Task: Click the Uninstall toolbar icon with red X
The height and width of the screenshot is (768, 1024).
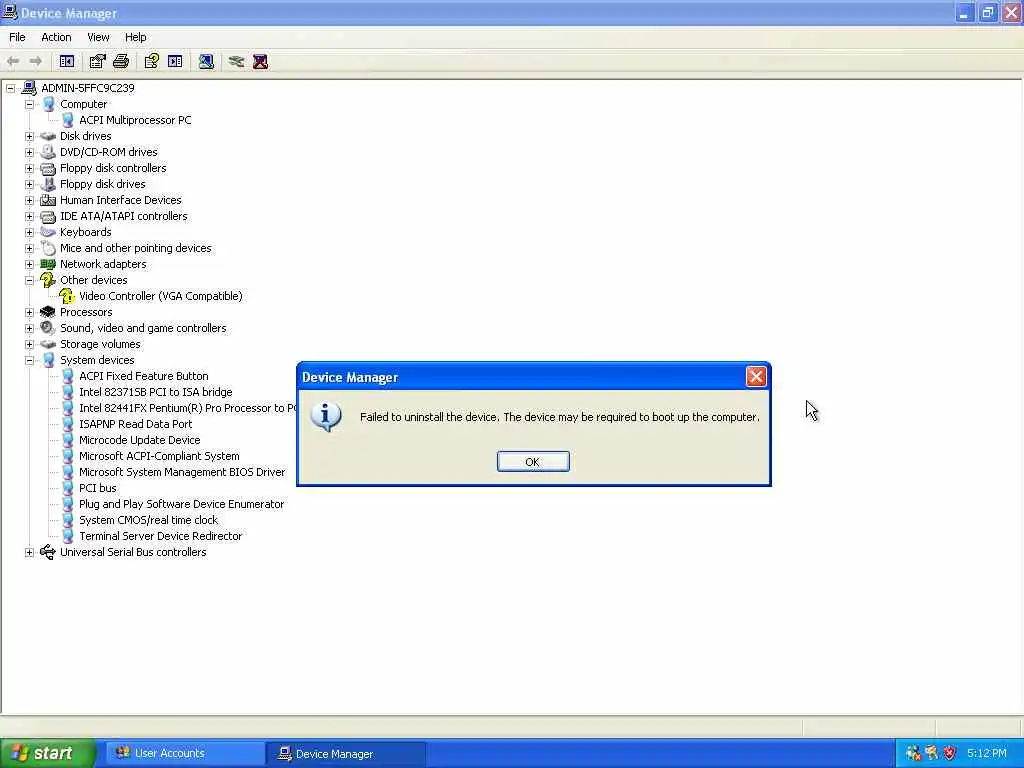Action: click(x=260, y=61)
